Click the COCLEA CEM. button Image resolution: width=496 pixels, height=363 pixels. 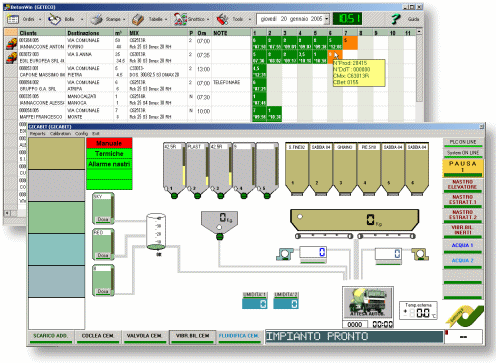click(x=98, y=337)
